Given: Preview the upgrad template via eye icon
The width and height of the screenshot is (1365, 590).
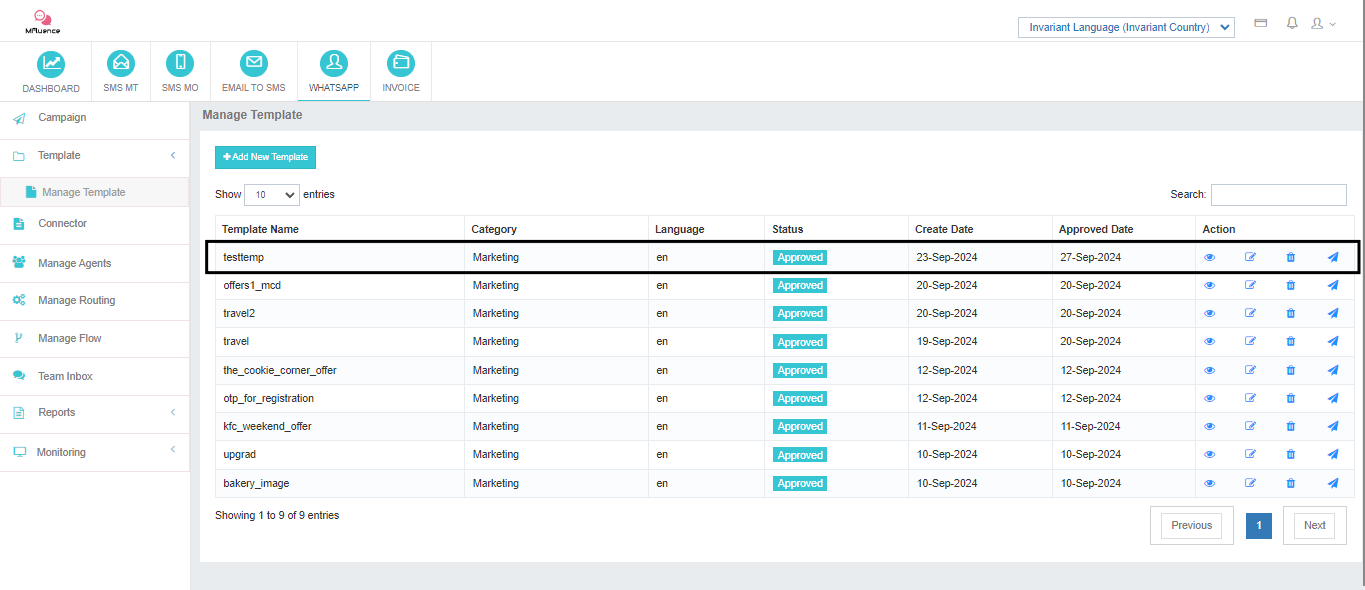Looking at the screenshot, I should pyautogui.click(x=1209, y=455).
